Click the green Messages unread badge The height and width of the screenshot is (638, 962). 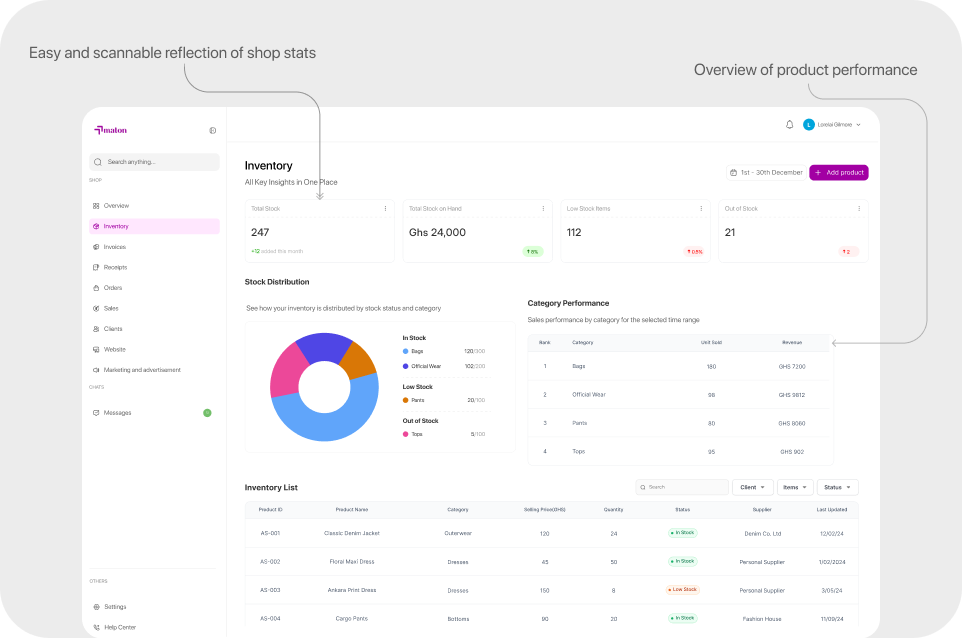click(207, 413)
